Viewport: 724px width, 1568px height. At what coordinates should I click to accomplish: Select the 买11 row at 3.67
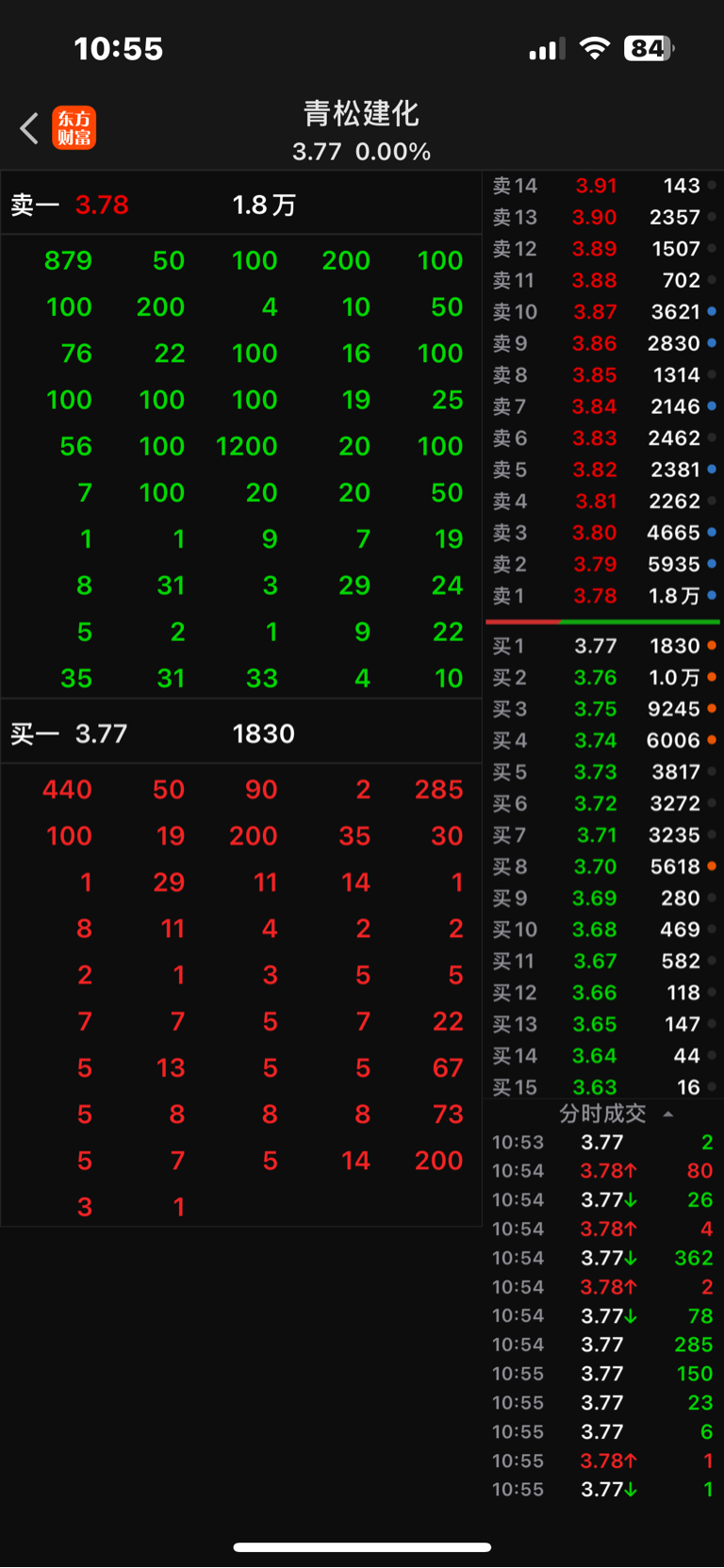[x=603, y=962]
